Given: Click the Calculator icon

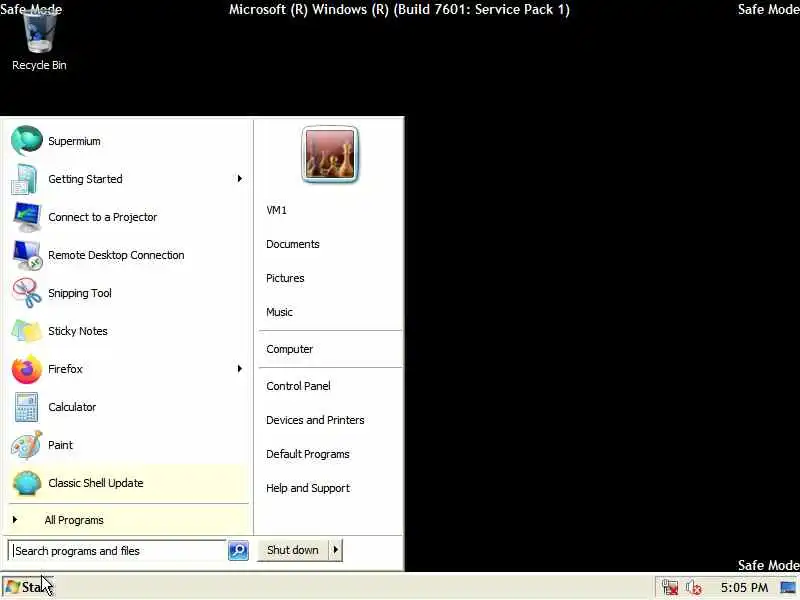Looking at the screenshot, I should point(27,407).
